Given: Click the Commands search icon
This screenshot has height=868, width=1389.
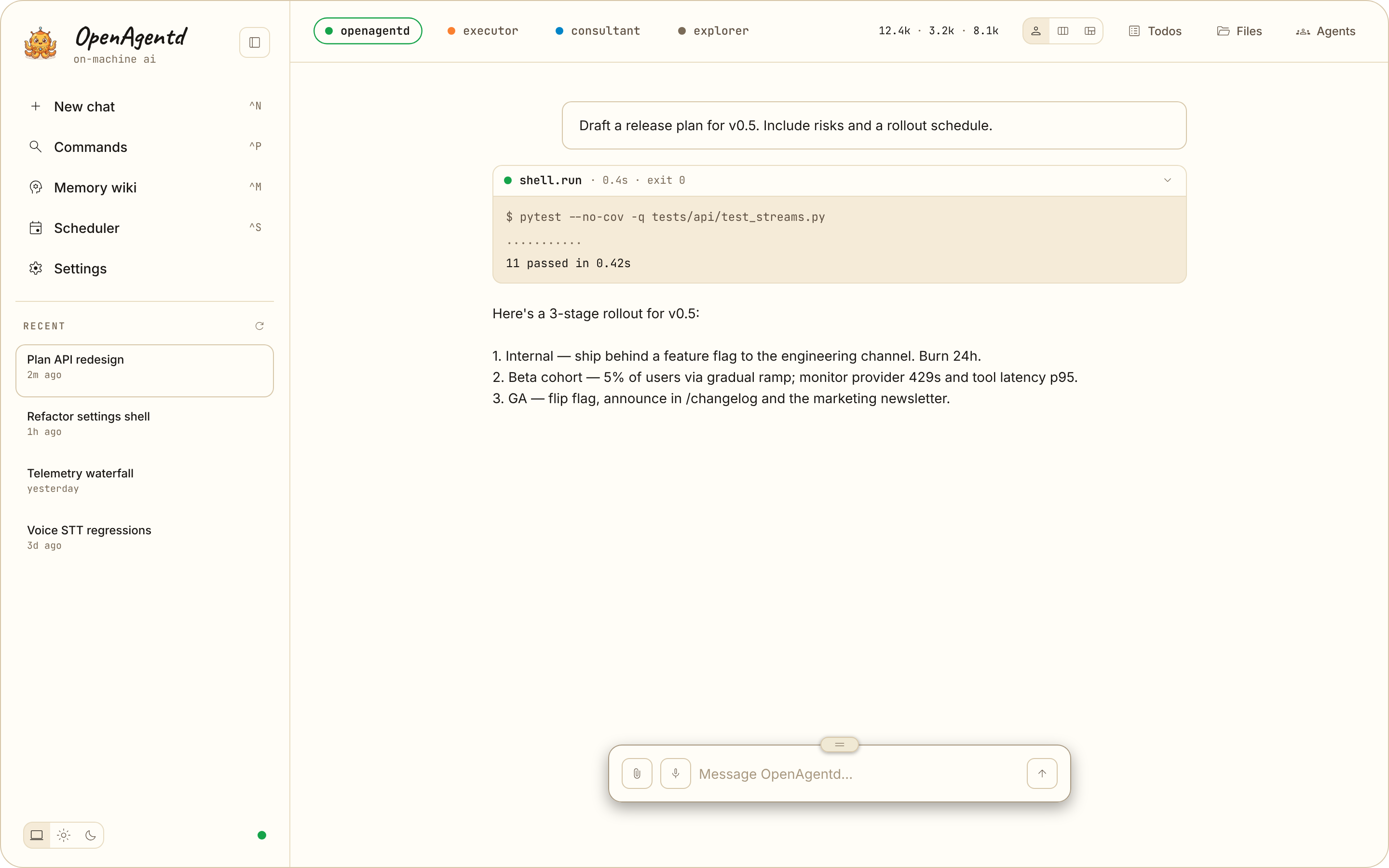Looking at the screenshot, I should (x=36, y=147).
